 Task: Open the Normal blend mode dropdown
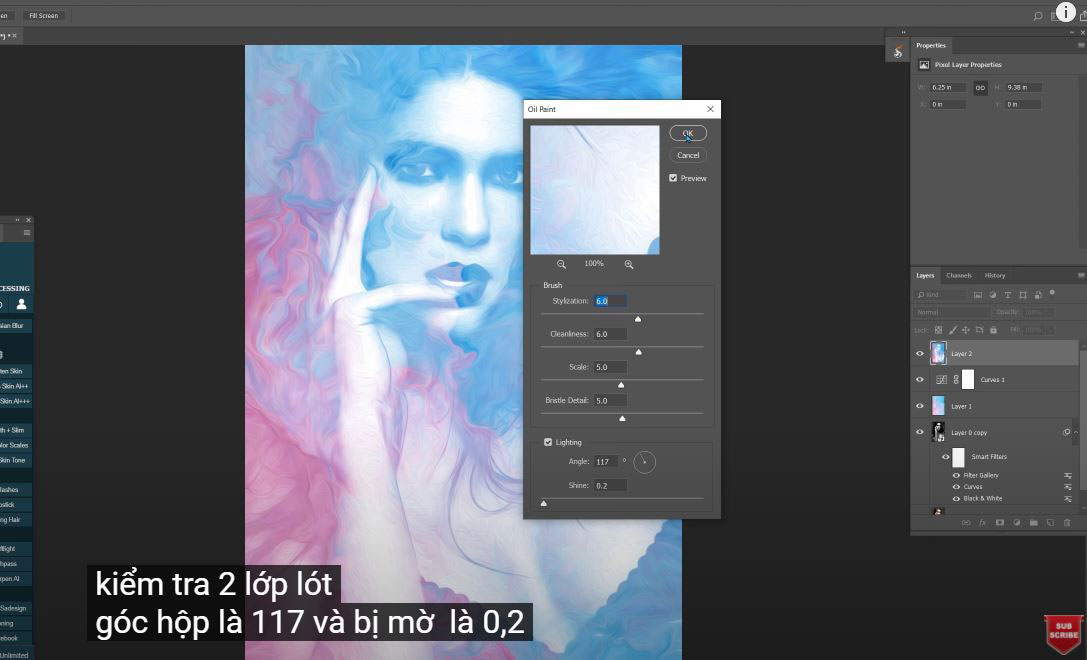(x=953, y=312)
